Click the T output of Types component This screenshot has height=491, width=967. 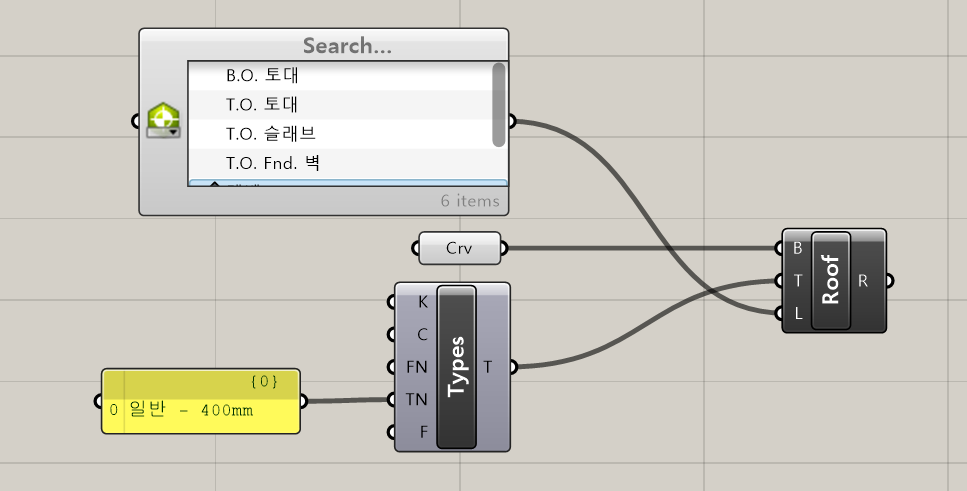pos(488,367)
